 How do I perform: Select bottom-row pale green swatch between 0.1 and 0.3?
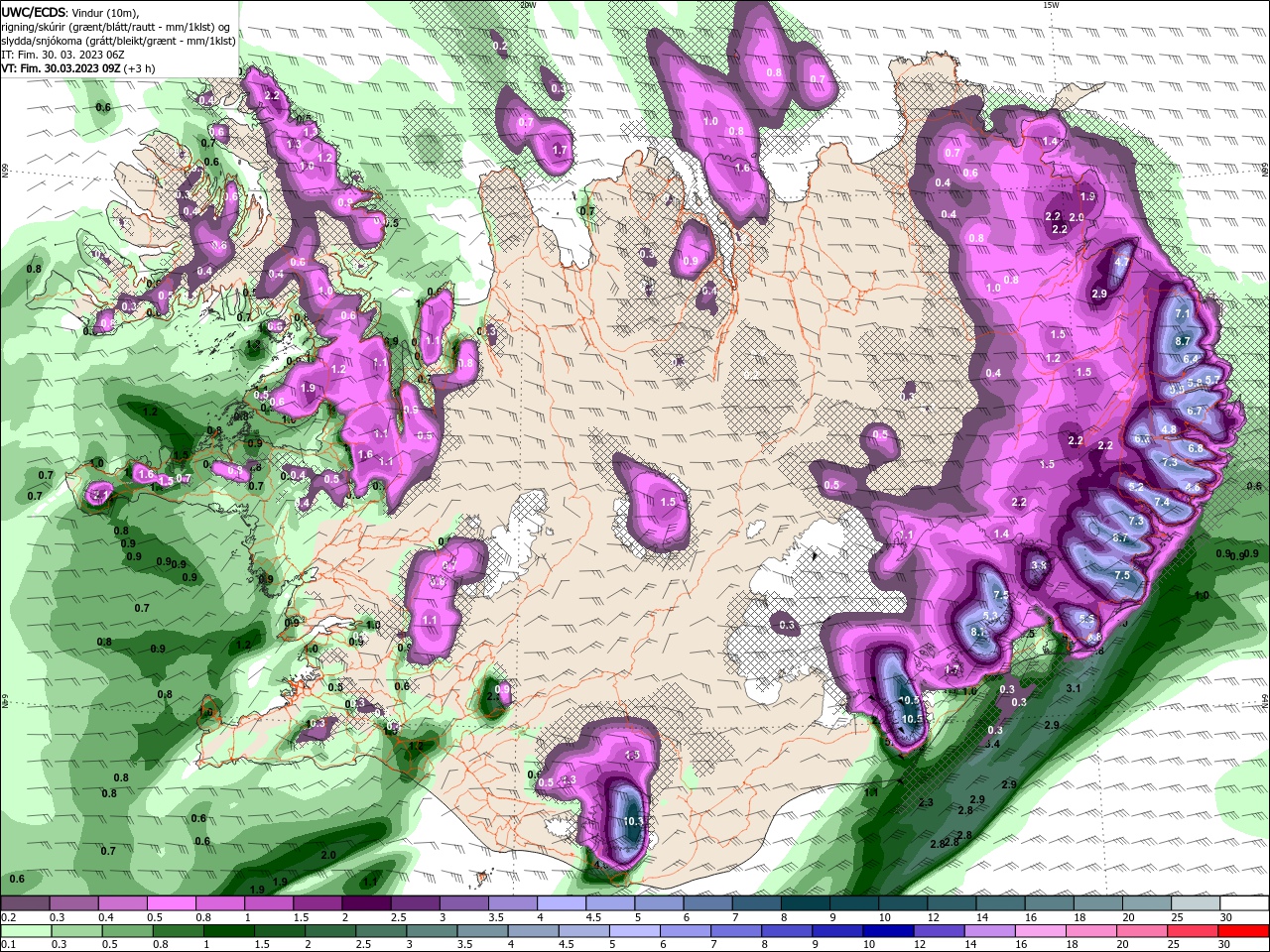(25, 931)
